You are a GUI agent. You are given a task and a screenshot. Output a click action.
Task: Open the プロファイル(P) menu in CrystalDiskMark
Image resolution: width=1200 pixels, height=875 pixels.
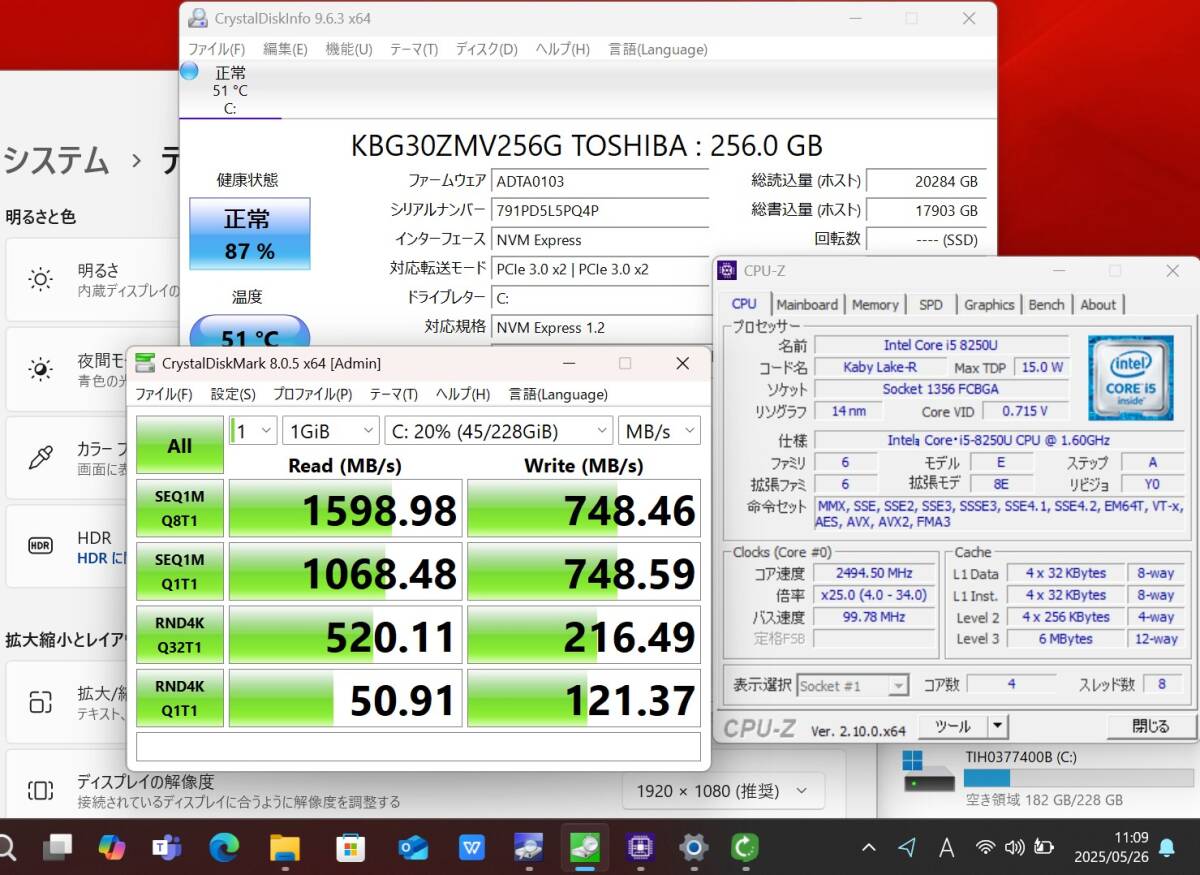coord(312,394)
